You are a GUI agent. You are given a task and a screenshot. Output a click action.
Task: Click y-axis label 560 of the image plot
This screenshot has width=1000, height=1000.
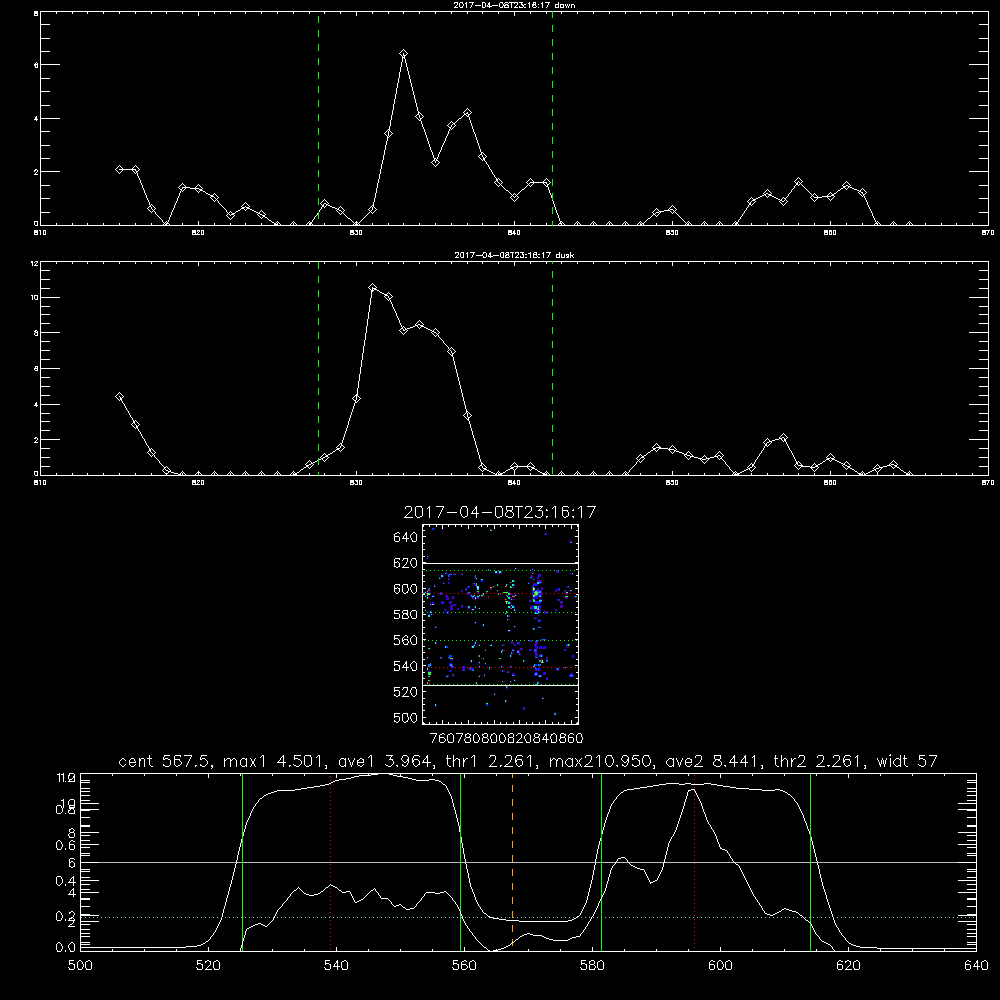[x=406, y=640]
